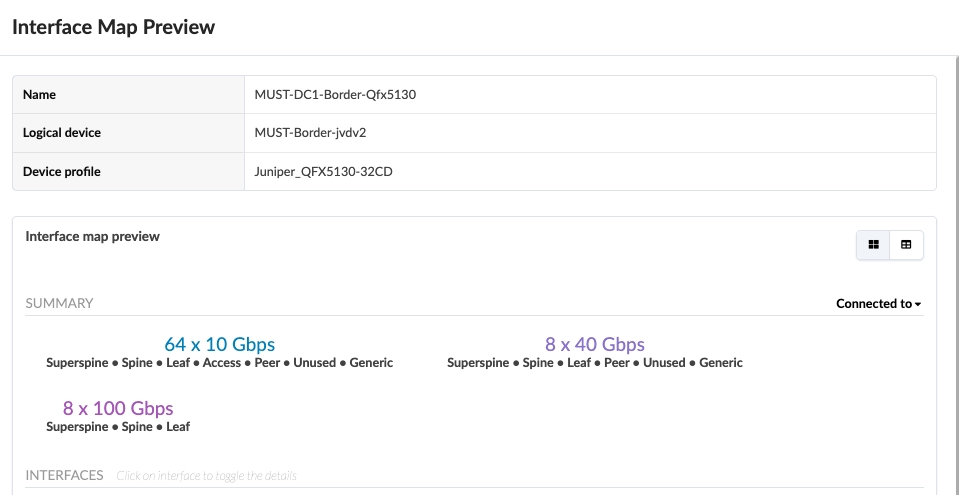Click the role list under 8 x 40 Gbps

[594, 363]
